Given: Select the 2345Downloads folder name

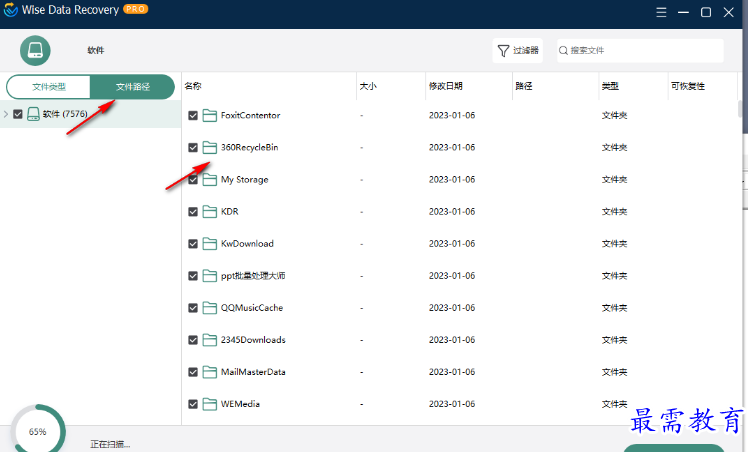Looking at the screenshot, I should tap(253, 340).
